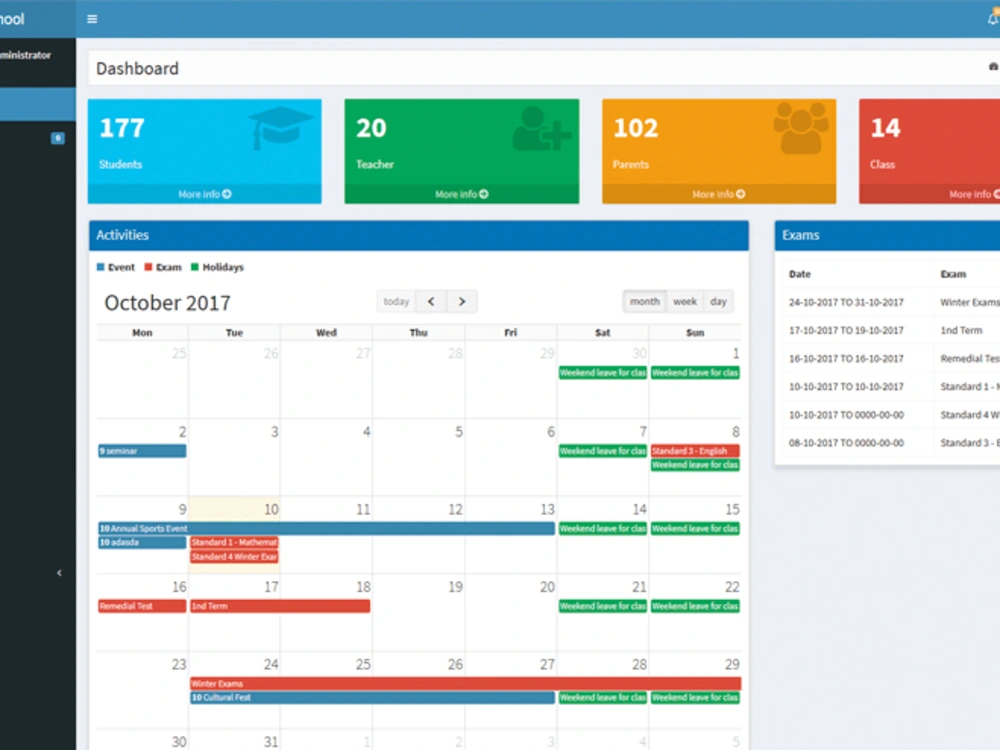Click the Parents group icon
The height and width of the screenshot is (750, 1000).
click(800, 128)
